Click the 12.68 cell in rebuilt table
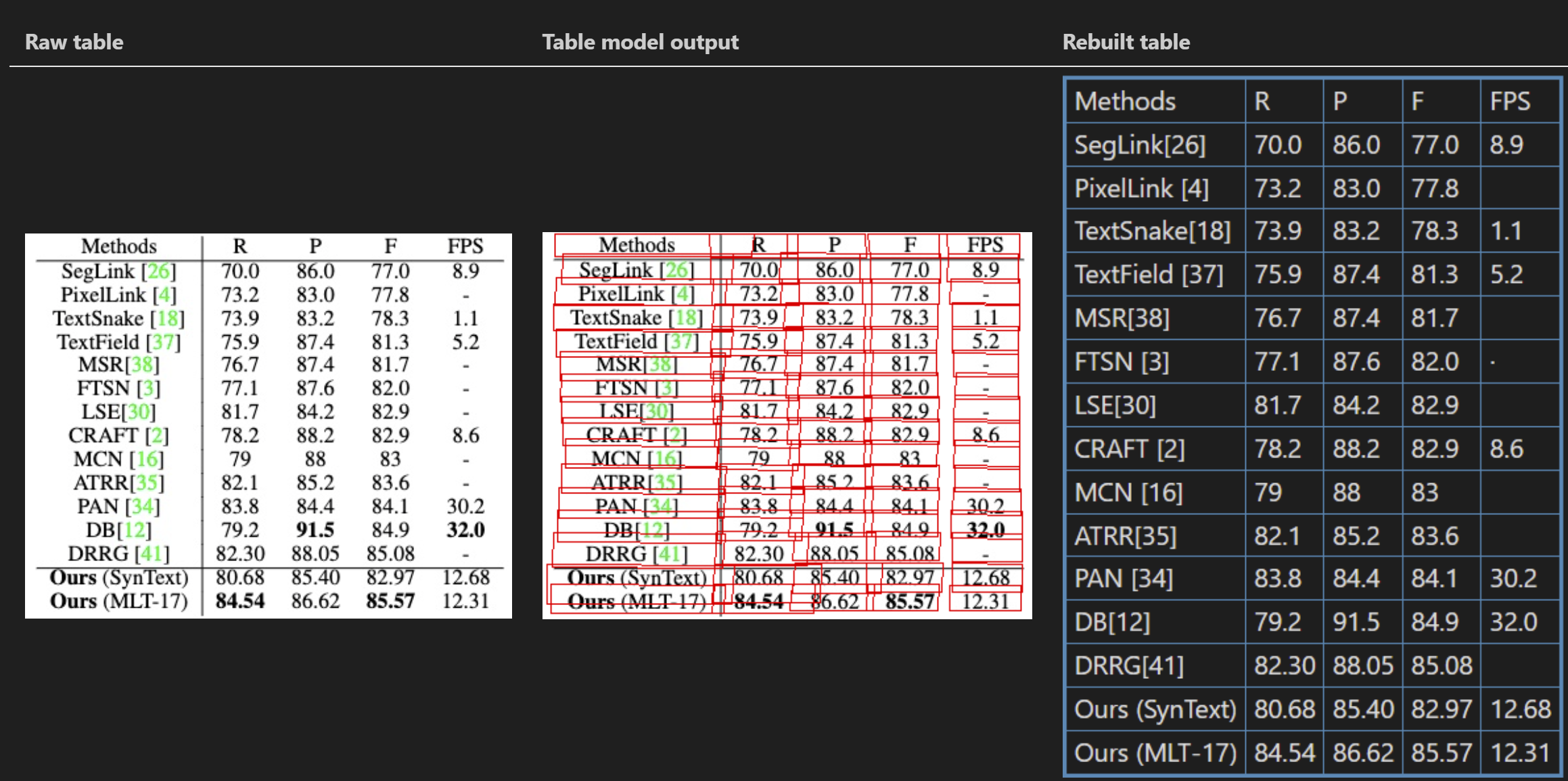The image size is (1568, 781). 1520,709
